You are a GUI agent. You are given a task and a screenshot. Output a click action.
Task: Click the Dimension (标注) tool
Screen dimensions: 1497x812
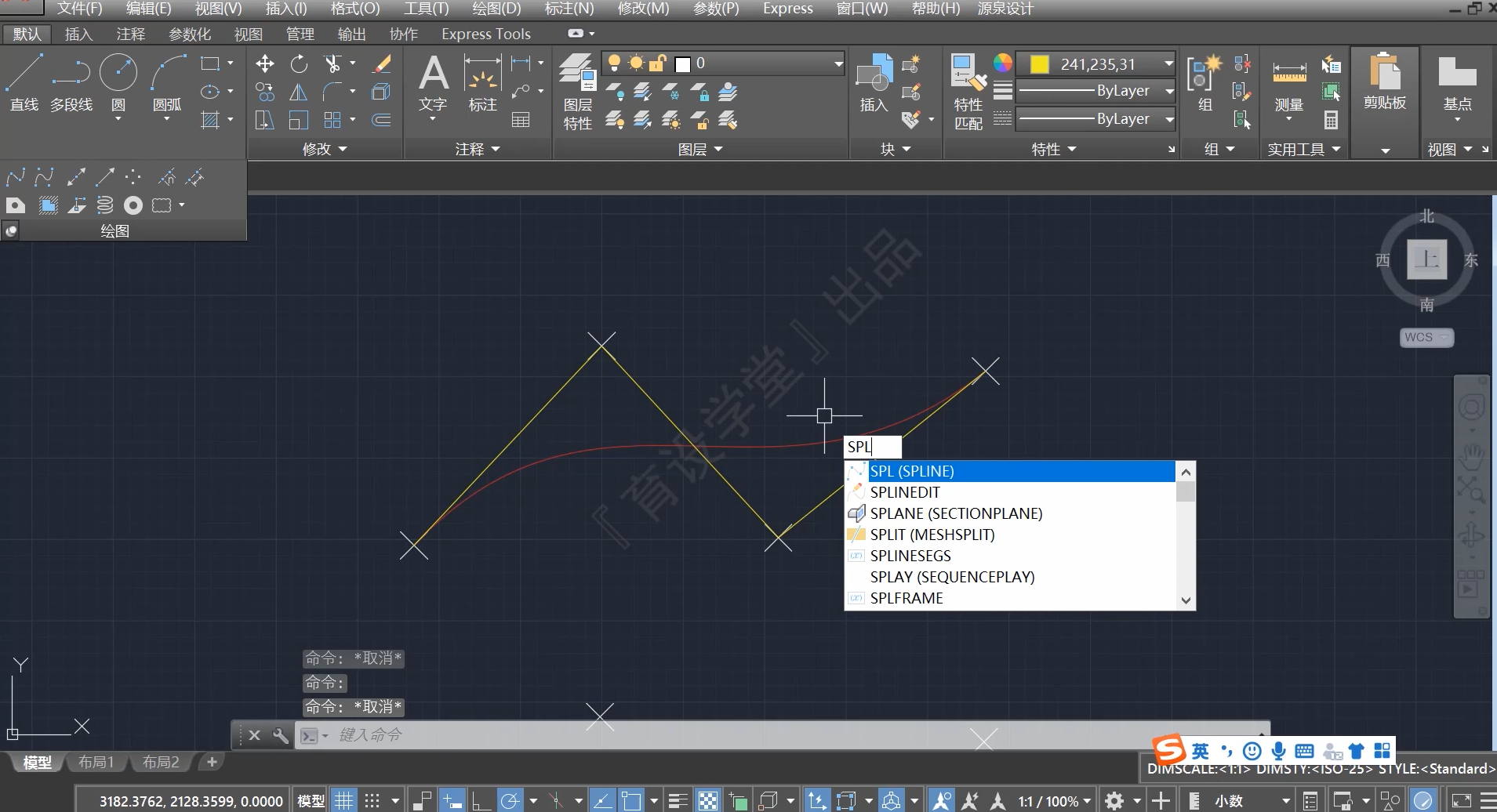[482, 82]
